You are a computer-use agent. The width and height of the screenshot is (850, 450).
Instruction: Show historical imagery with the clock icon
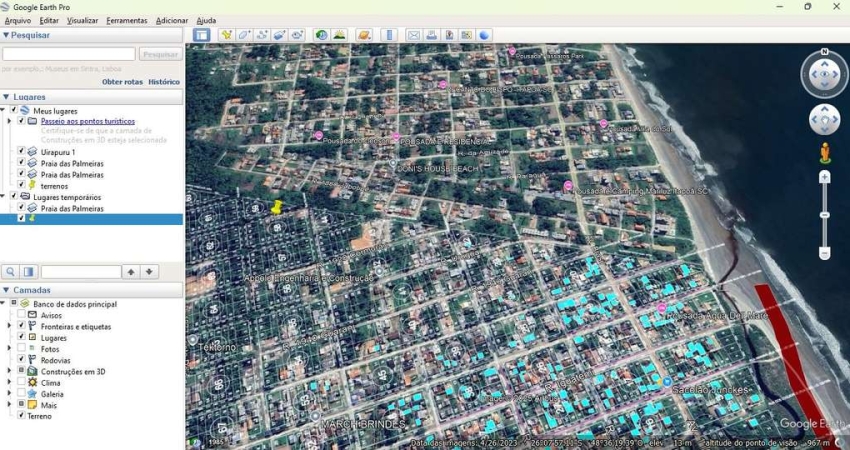pyautogui.click(x=322, y=35)
